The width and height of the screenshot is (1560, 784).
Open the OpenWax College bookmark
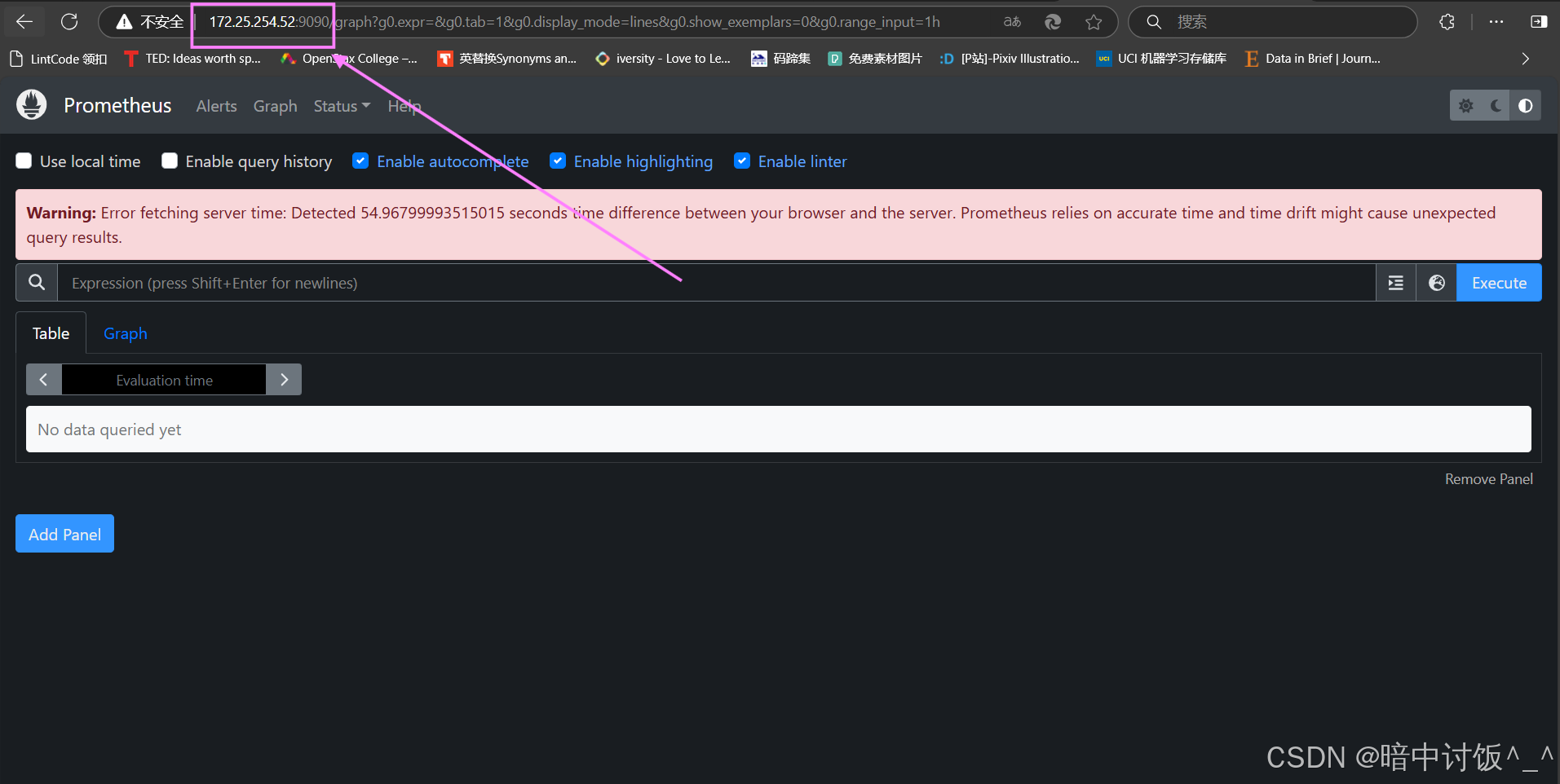(x=349, y=59)
